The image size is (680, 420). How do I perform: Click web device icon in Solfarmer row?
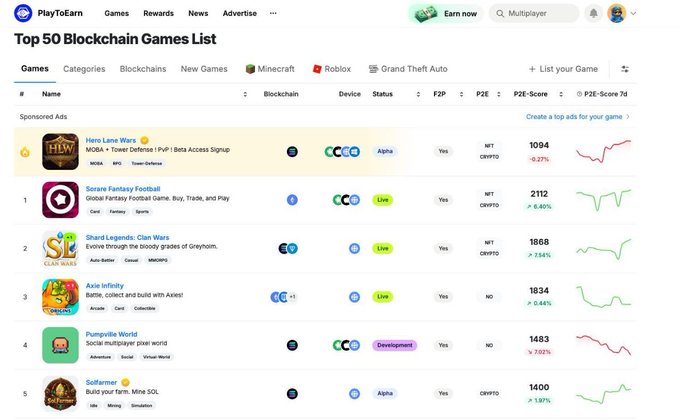[x=355, y=394]
